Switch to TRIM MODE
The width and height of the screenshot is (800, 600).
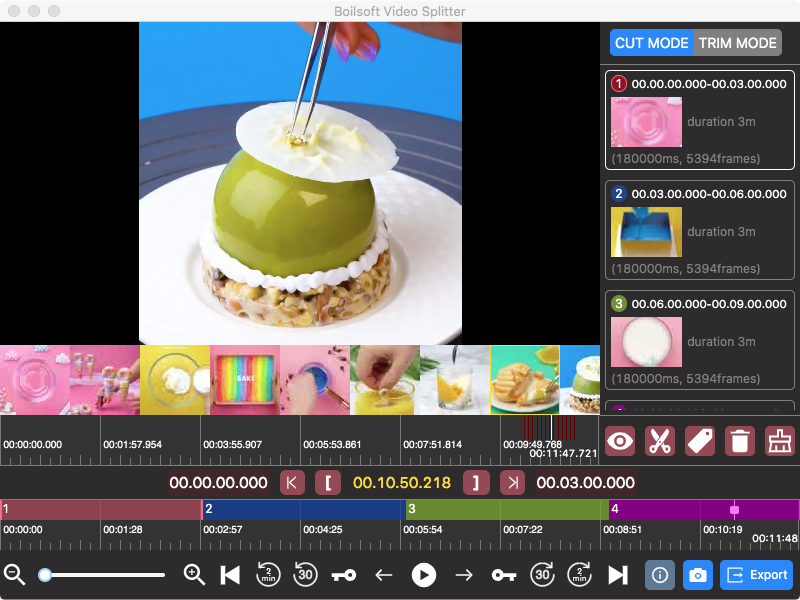[x=737, y=43]
